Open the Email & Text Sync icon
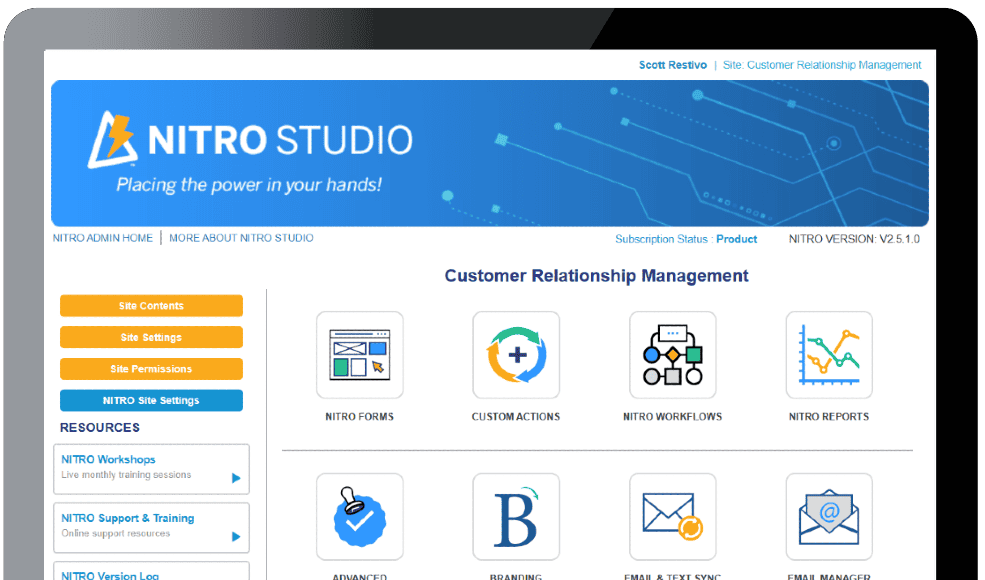Screen dimensions: 985x580 pyautogui.click(x=672, y=517)
